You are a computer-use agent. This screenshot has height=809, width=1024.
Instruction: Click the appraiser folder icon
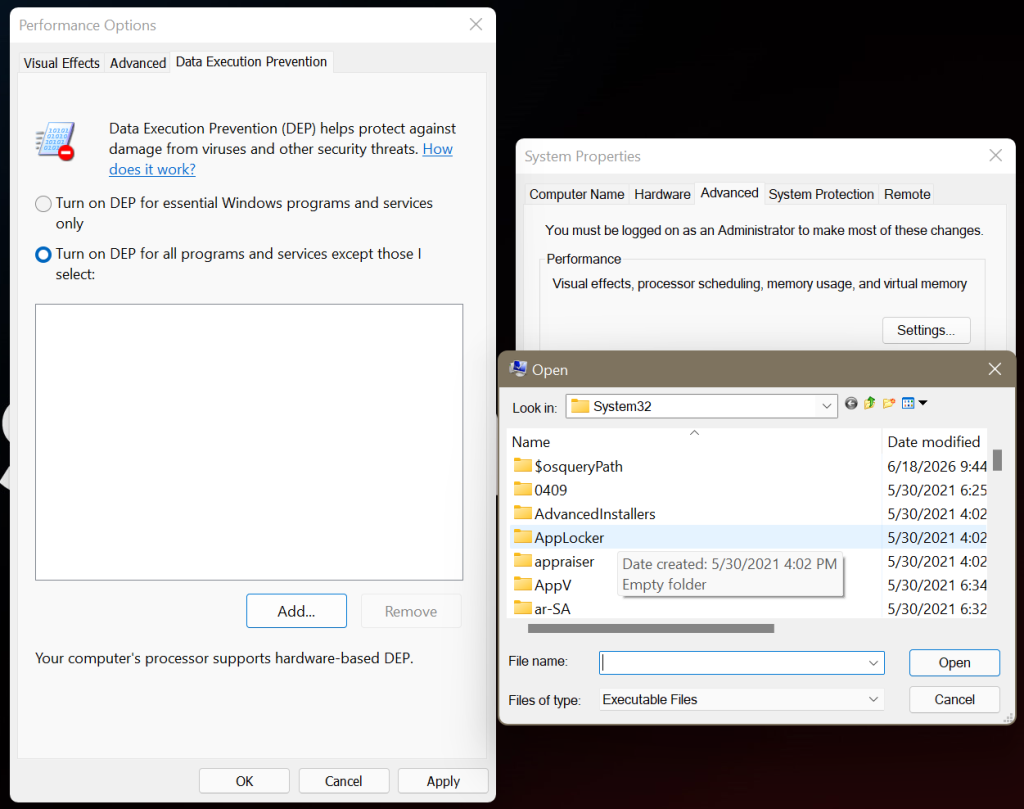tap(522, 561)
